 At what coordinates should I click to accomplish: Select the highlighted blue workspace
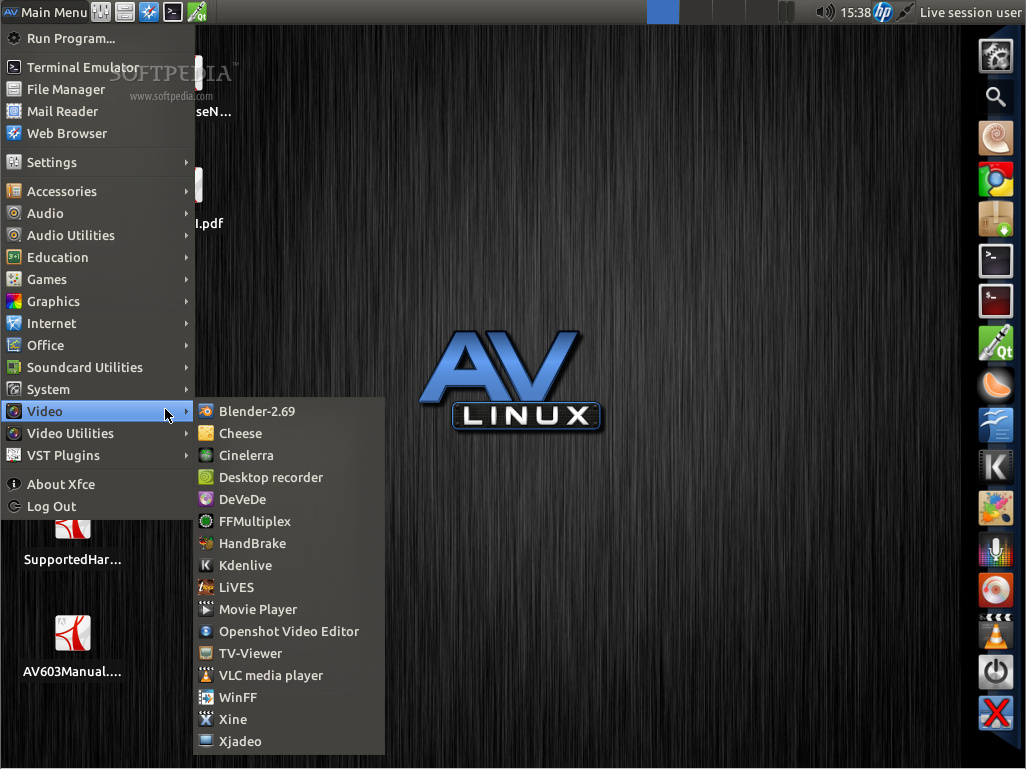(663, 12)
